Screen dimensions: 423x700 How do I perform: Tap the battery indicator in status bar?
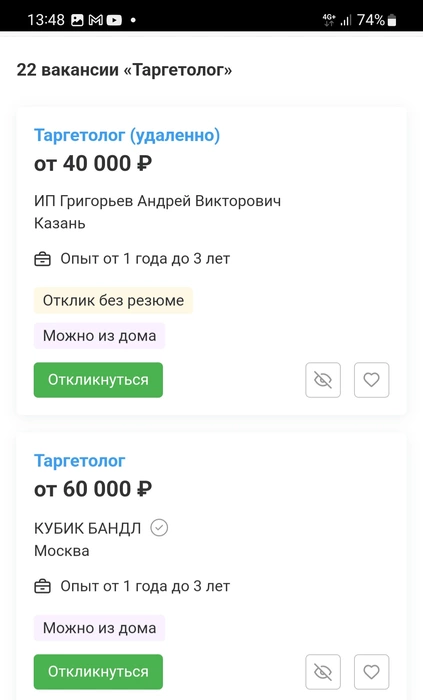[x=392, y=20]
